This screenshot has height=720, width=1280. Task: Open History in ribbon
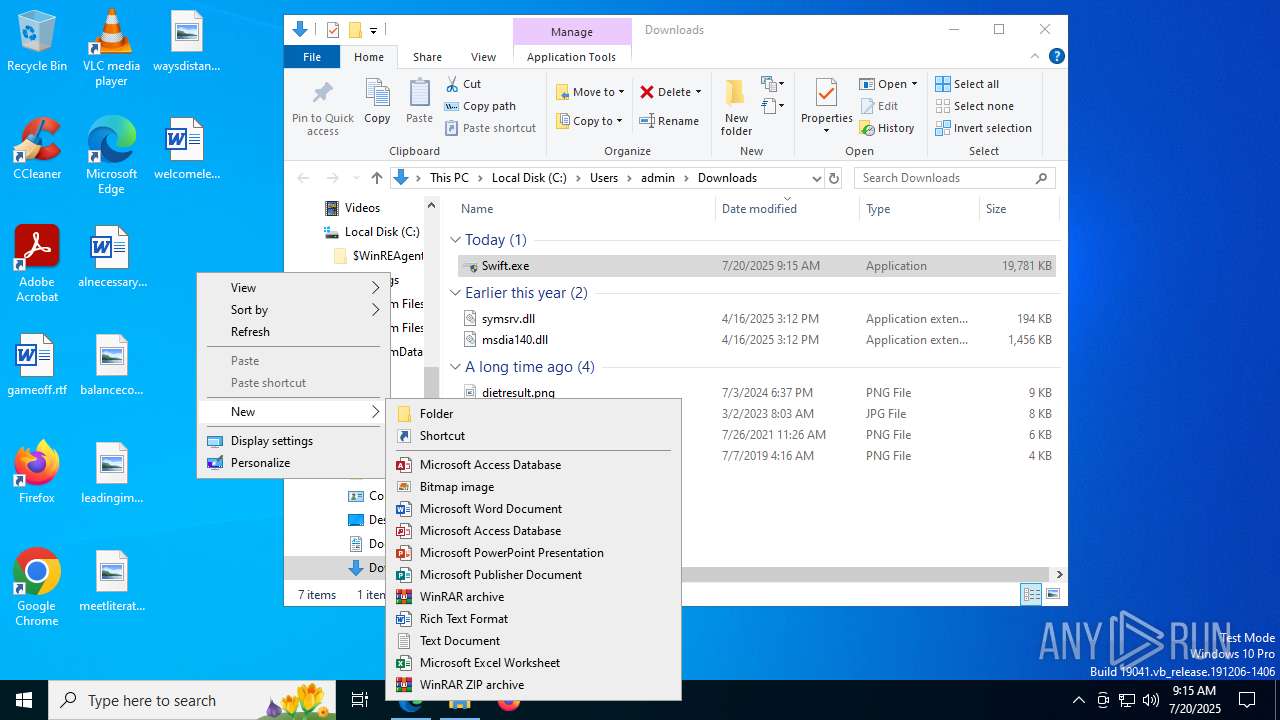click(x=887, y=128)
